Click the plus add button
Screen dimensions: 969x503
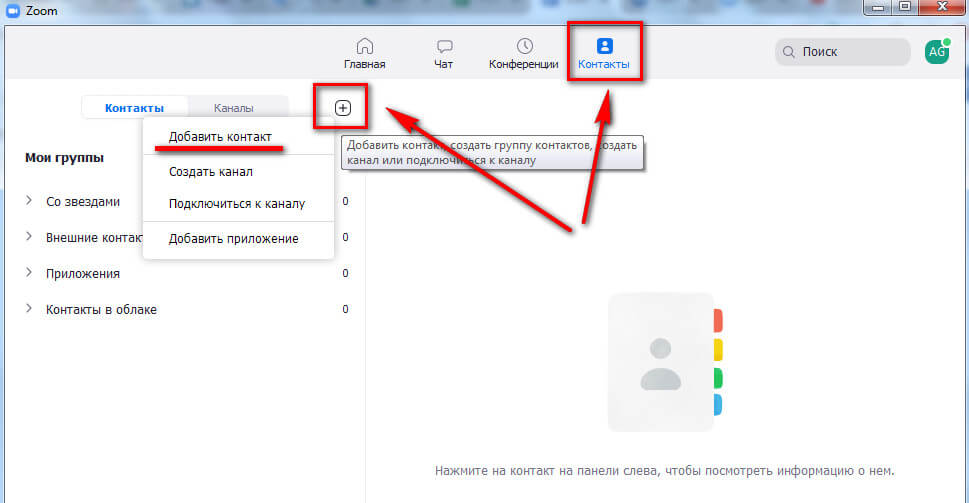[342, 108]
